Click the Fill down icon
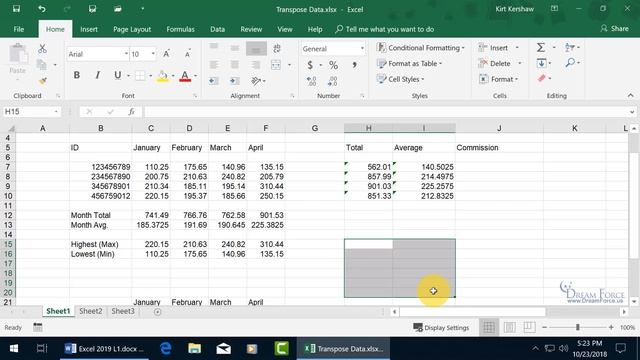 [542, 63]
